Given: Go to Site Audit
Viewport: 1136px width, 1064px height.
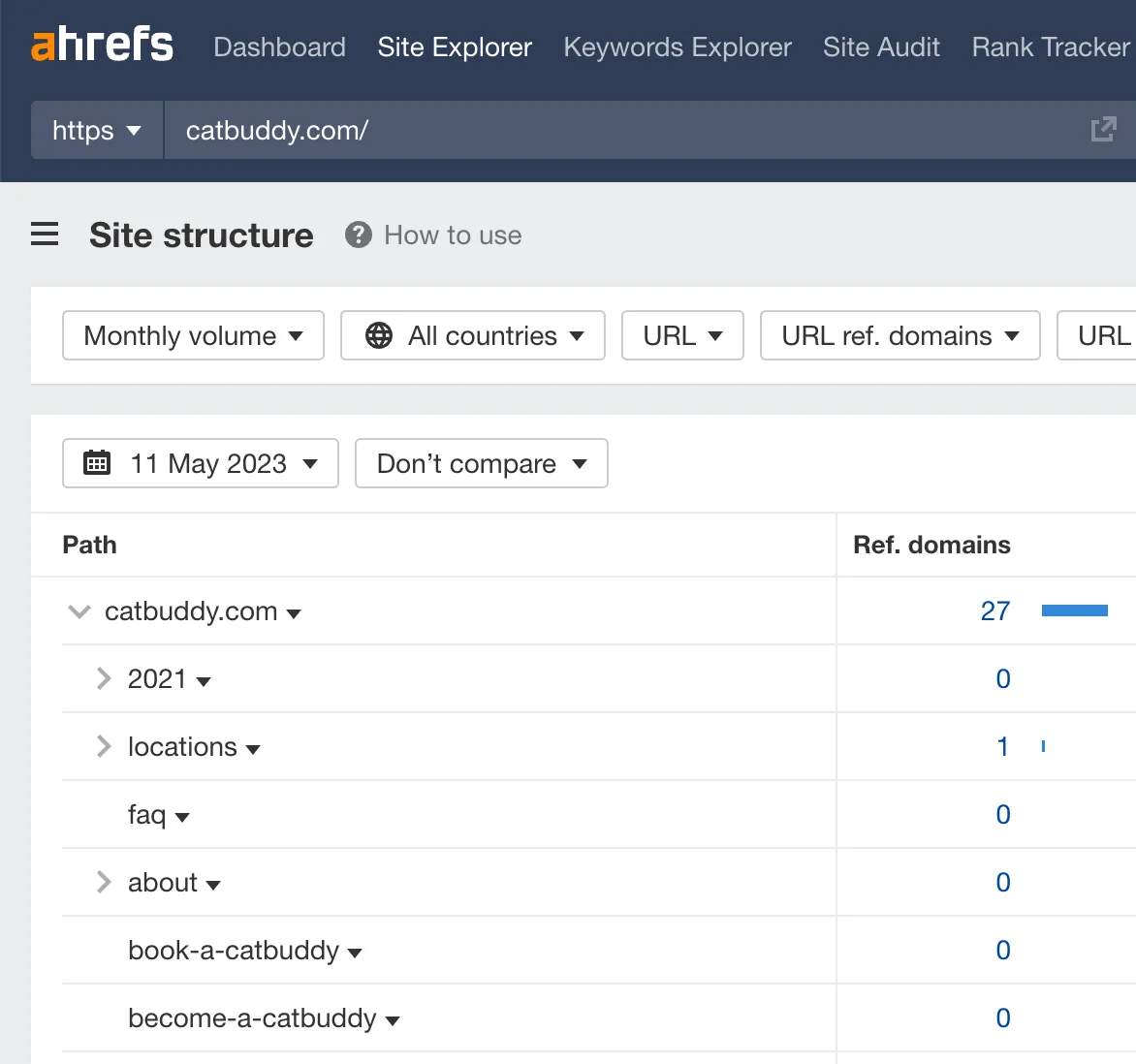Looking at the screenshot, I should [881, 47].
